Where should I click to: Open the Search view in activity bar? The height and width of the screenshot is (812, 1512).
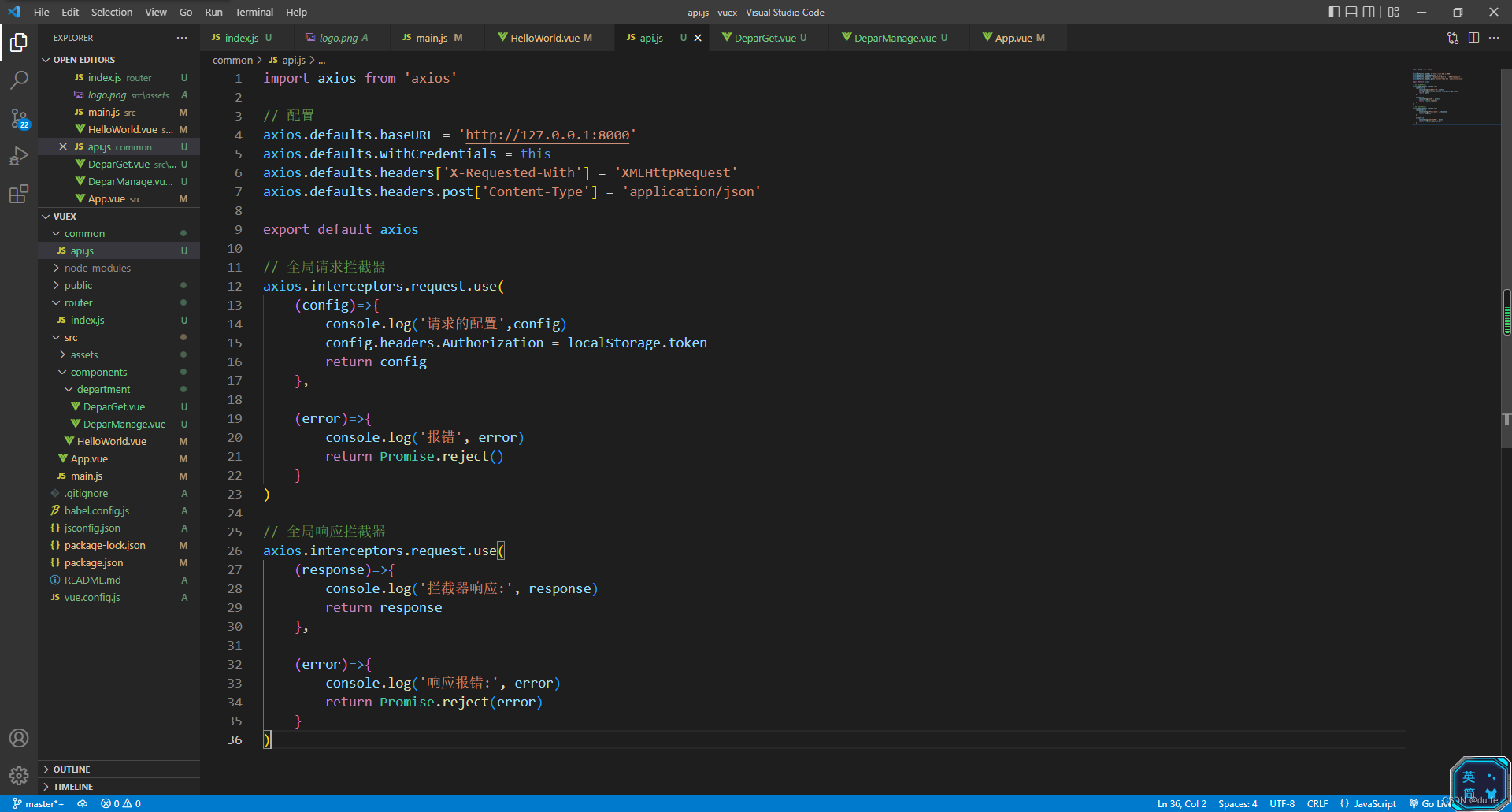(x=19, y=80)
